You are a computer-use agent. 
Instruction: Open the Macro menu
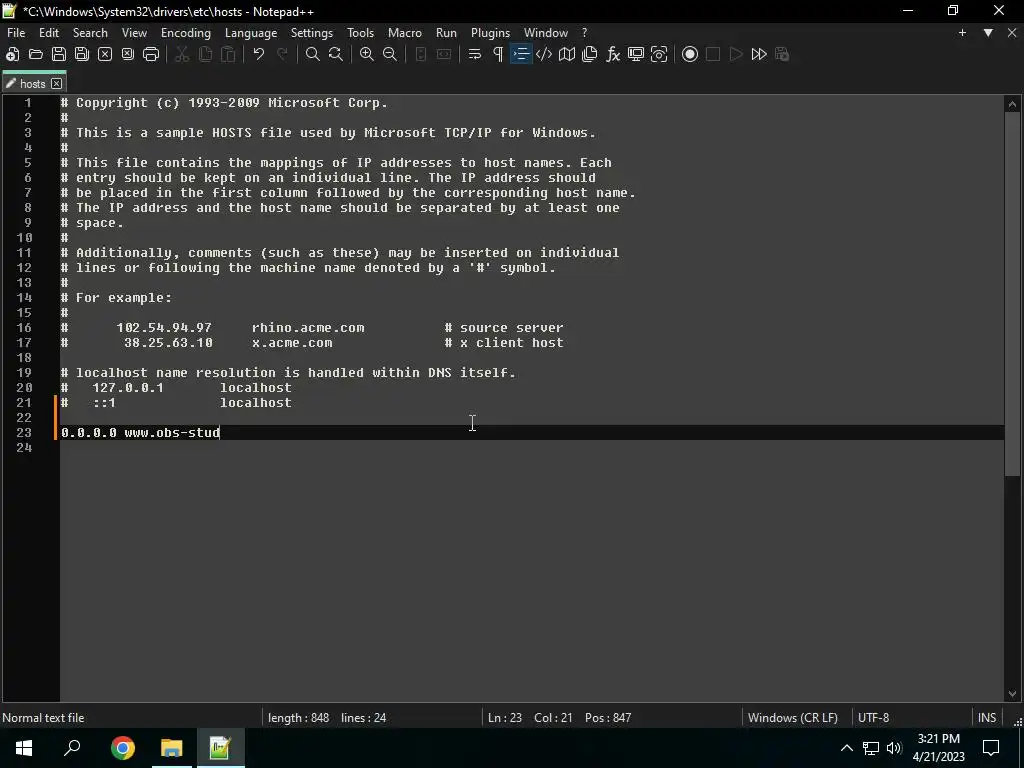pyautogui.click(x=405, y=33)
